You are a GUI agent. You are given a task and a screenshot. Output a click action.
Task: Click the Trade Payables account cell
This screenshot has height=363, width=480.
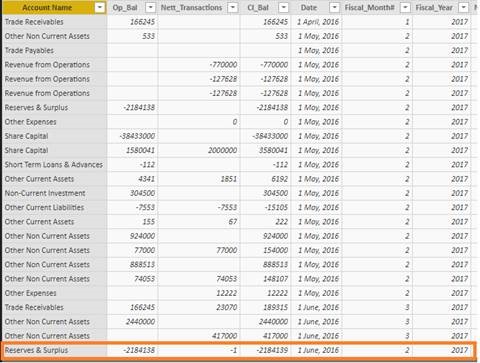pos(55,50)
